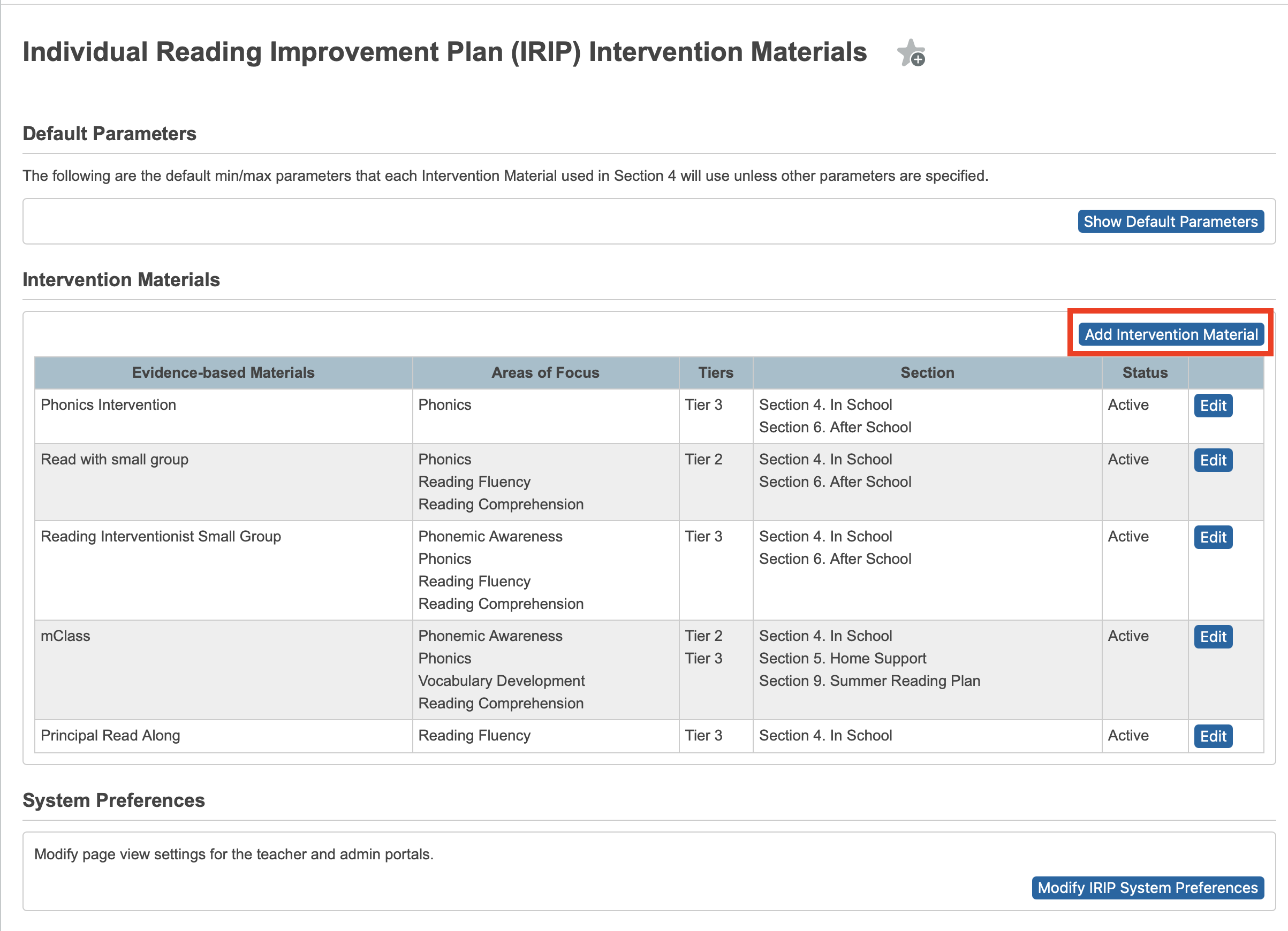The image size is (1288, 931).
Task: Edit the Reading Interventionist Small Group material
Action: (1213, 537)
